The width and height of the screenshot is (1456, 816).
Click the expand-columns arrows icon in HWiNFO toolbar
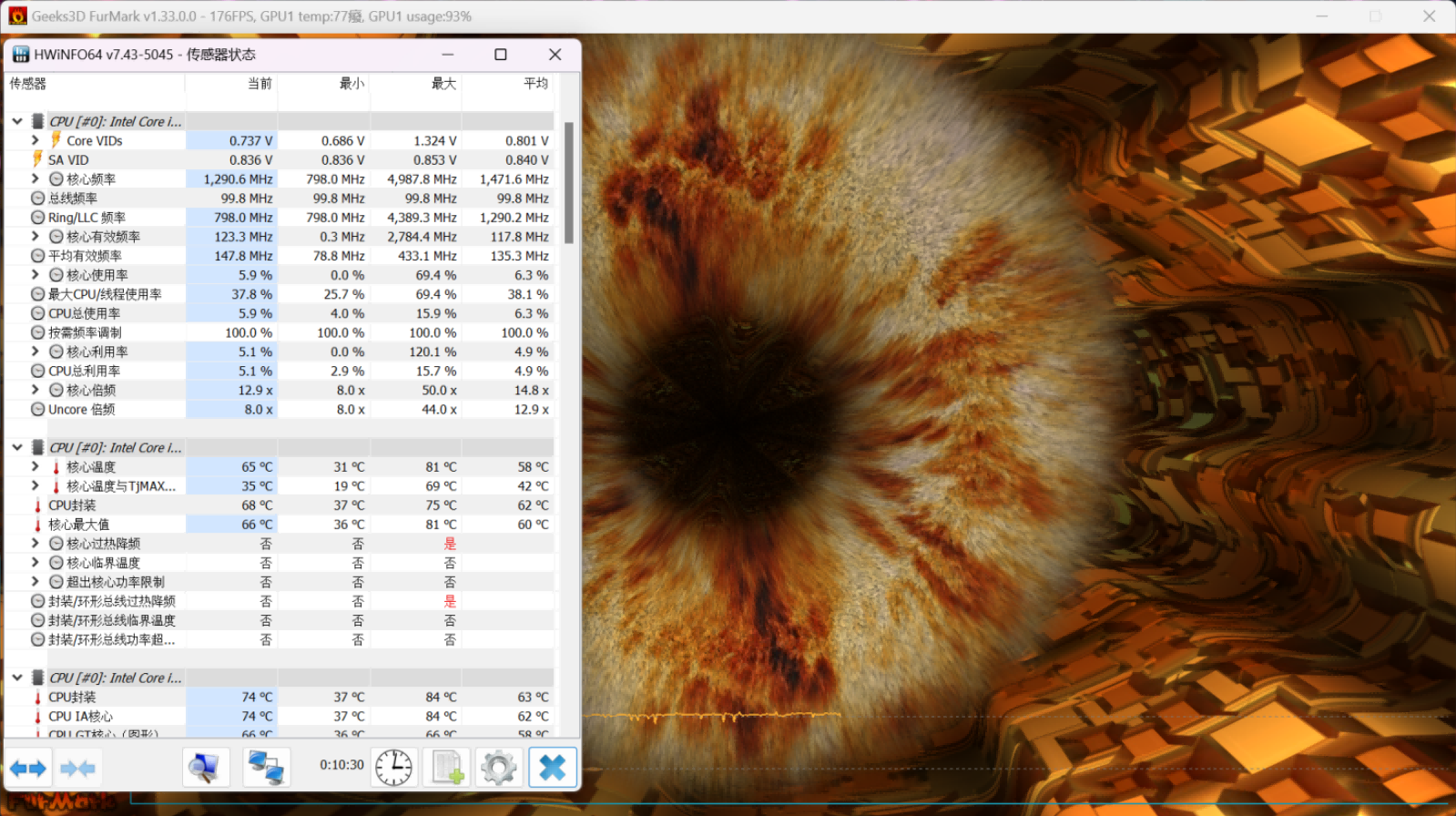click(28, 769)
